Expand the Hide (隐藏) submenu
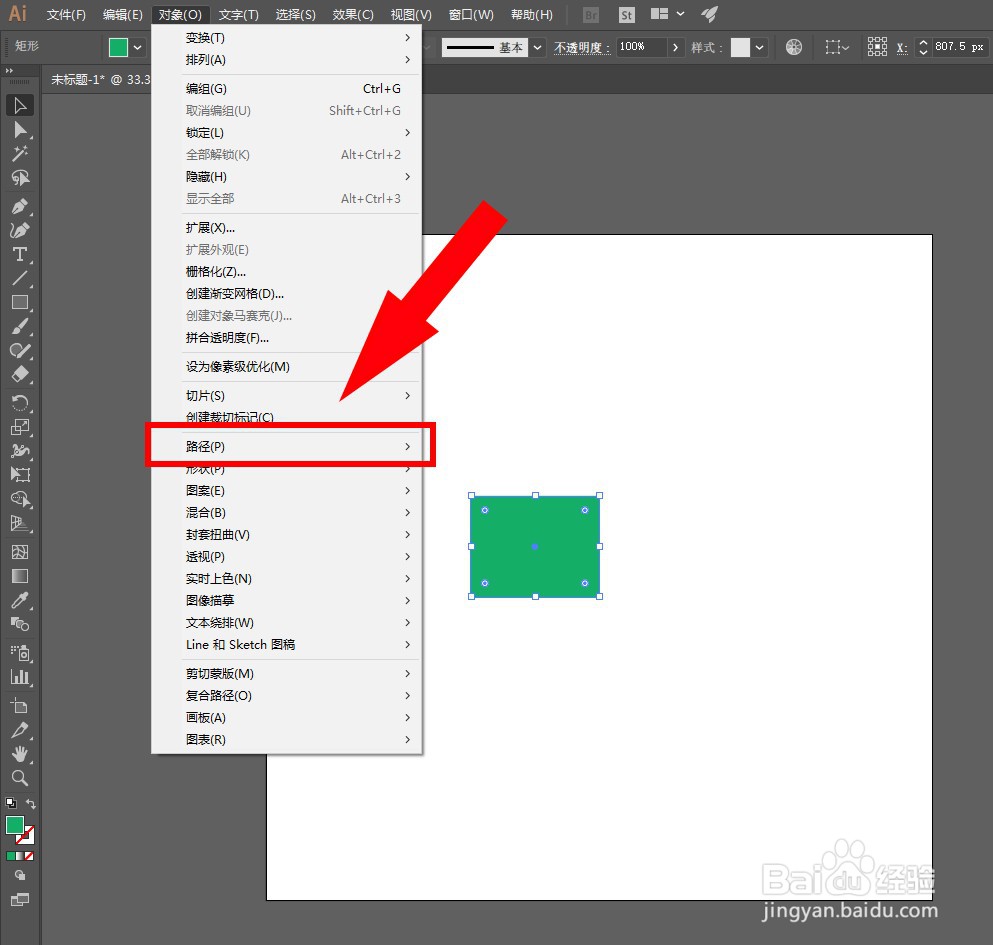This screenshot has height=945, width=993. [286, 176]
